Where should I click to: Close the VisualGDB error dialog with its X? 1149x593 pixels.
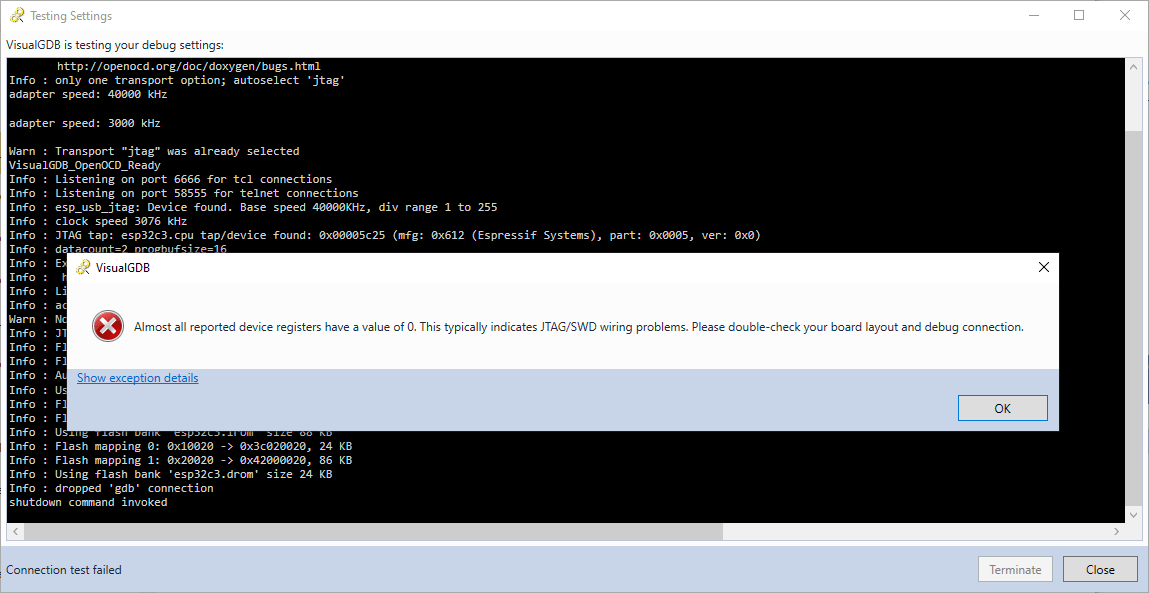[x=1044, y=267]
